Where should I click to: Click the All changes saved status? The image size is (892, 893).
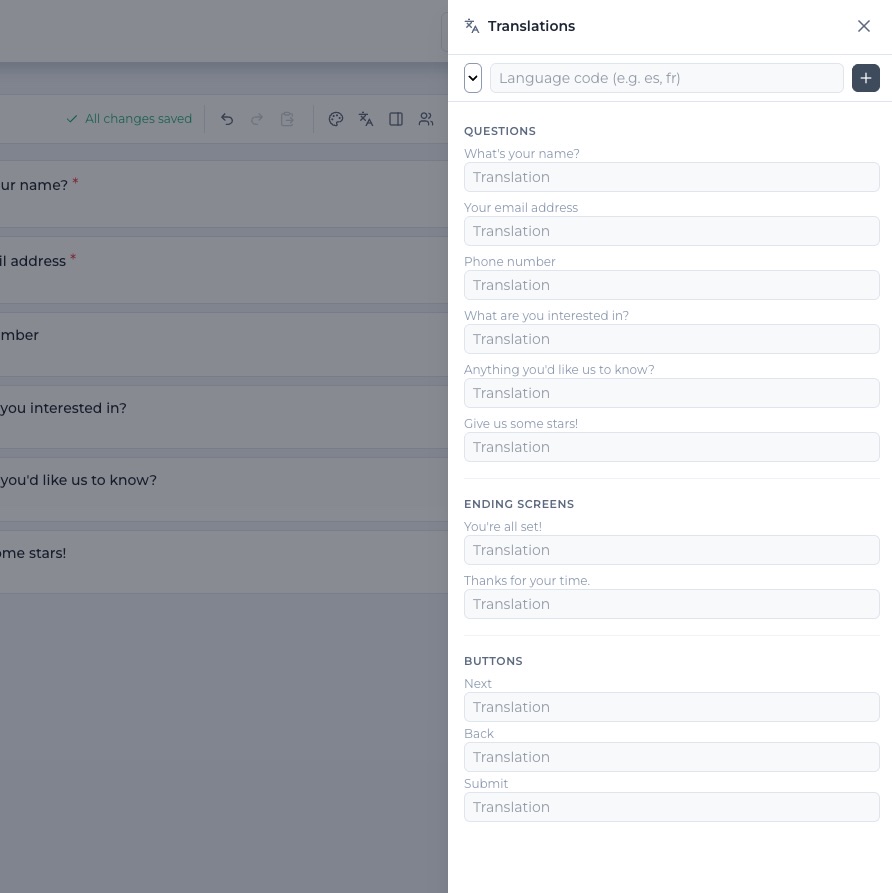coord(130,119)
